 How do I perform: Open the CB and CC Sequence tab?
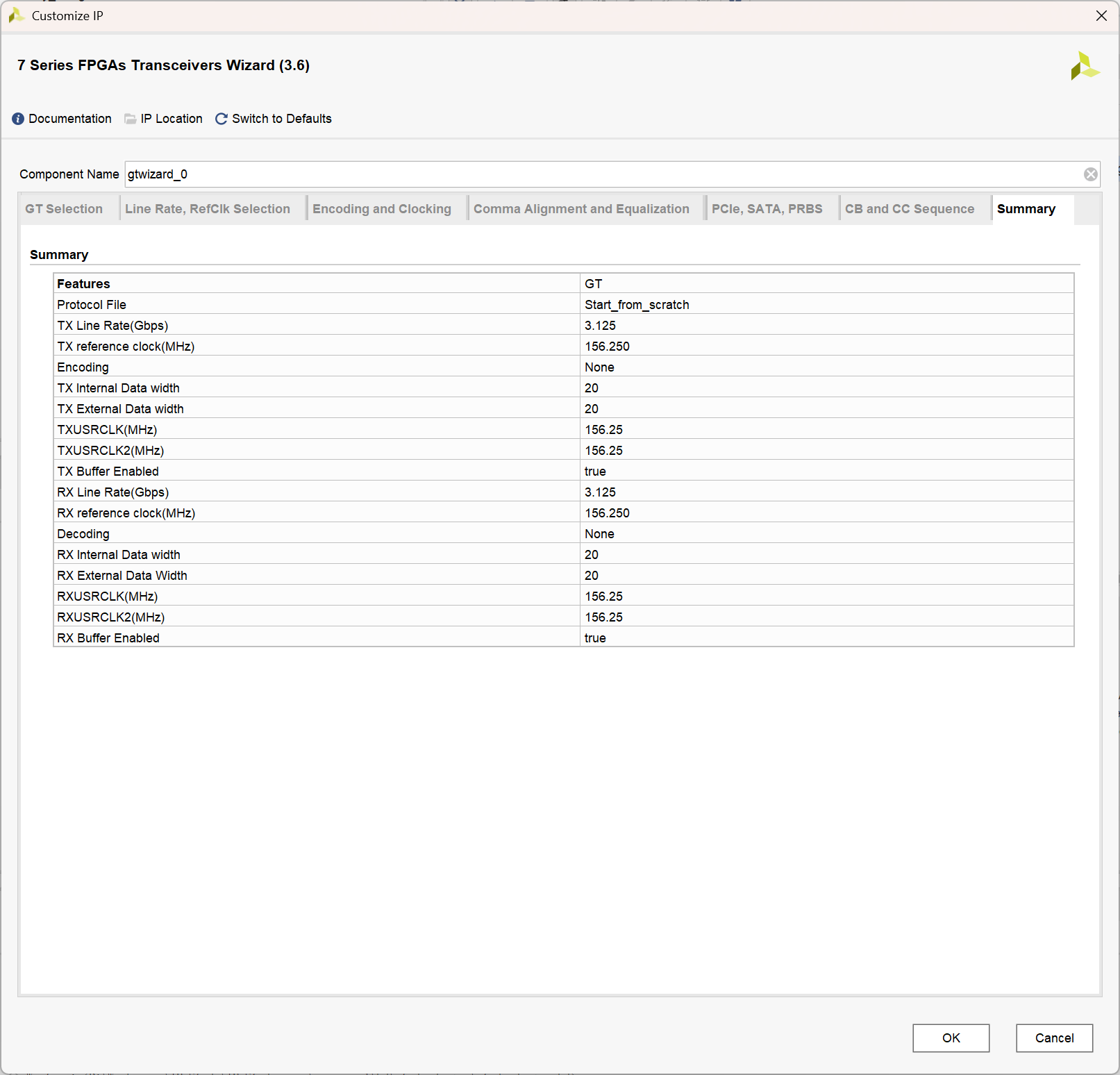(910, 209)
